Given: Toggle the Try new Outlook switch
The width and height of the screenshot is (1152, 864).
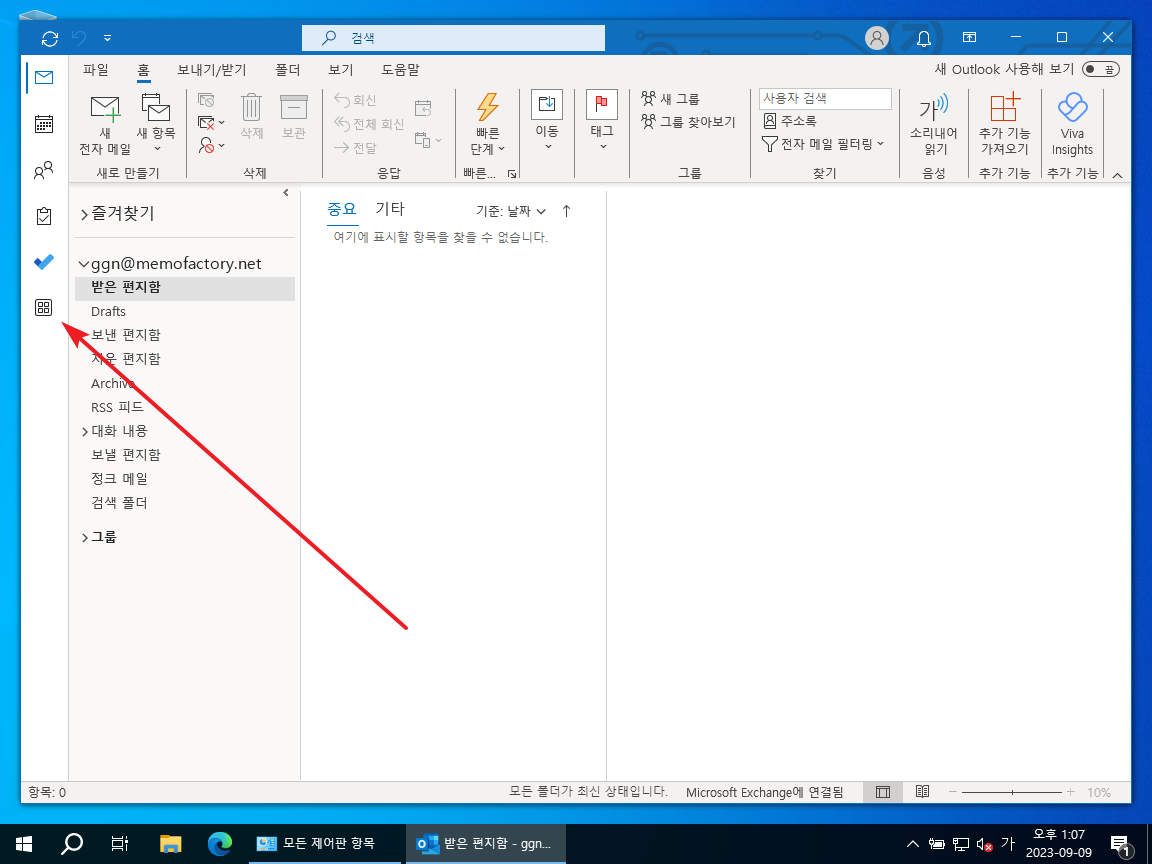Looking at the screenshot, I should point(1100,70).
